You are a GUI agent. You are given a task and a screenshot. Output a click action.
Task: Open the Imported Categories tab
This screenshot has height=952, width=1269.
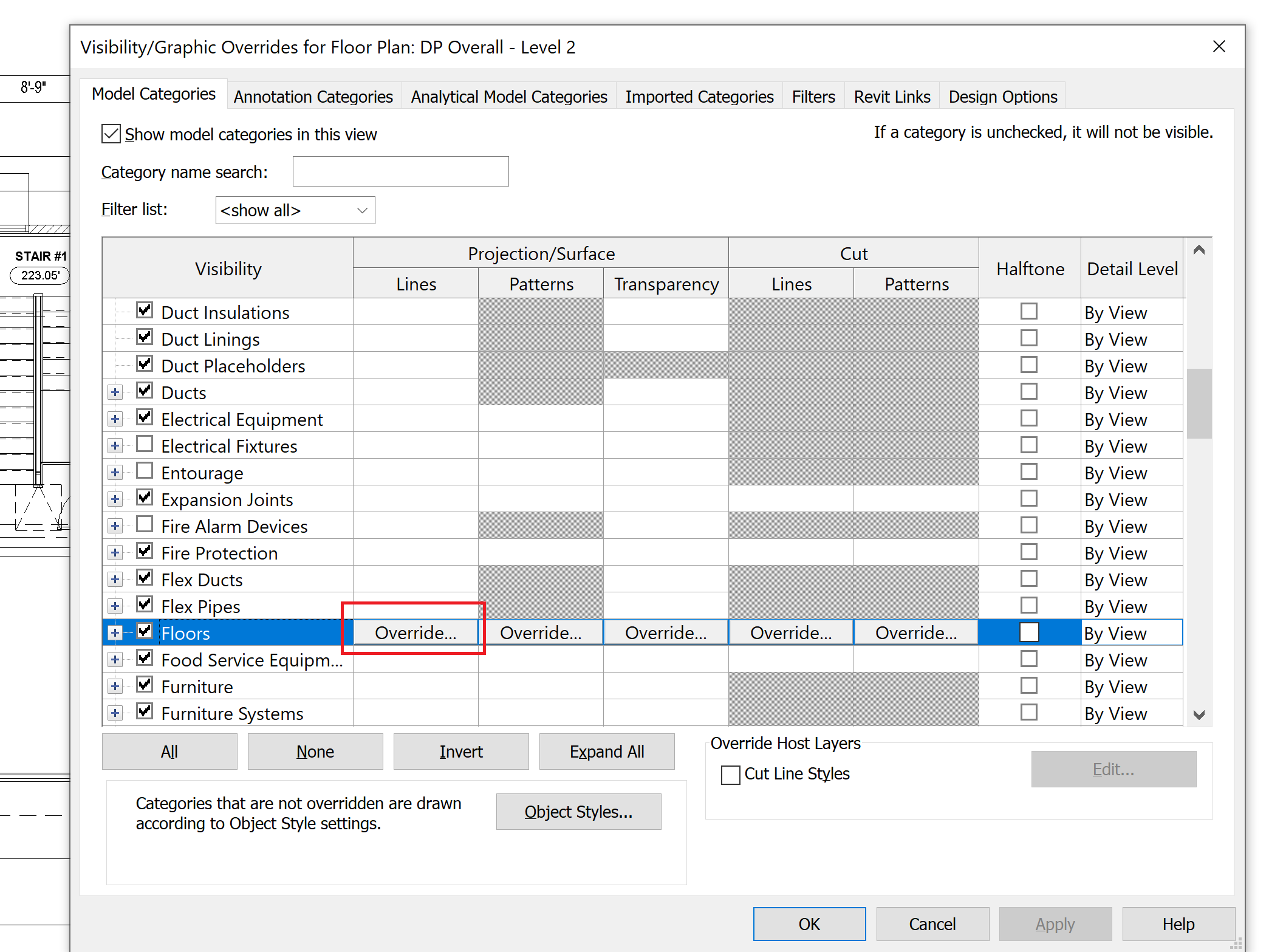tap(699, 96)
